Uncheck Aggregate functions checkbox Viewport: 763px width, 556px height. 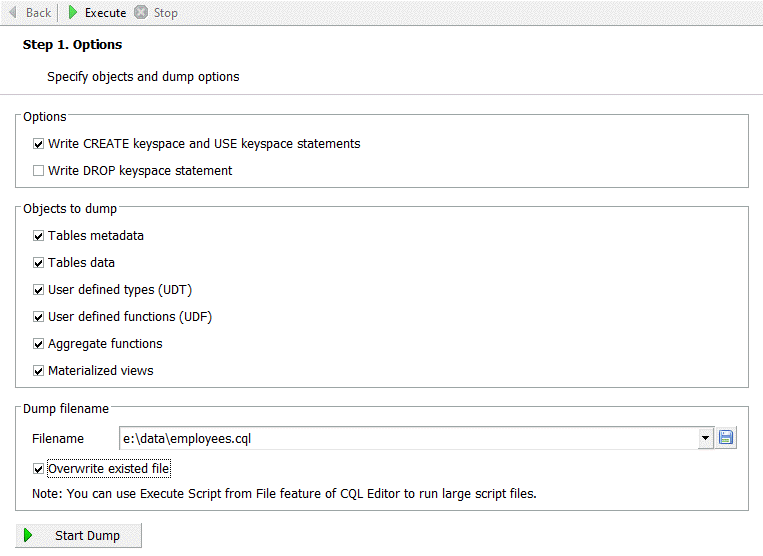39,344
